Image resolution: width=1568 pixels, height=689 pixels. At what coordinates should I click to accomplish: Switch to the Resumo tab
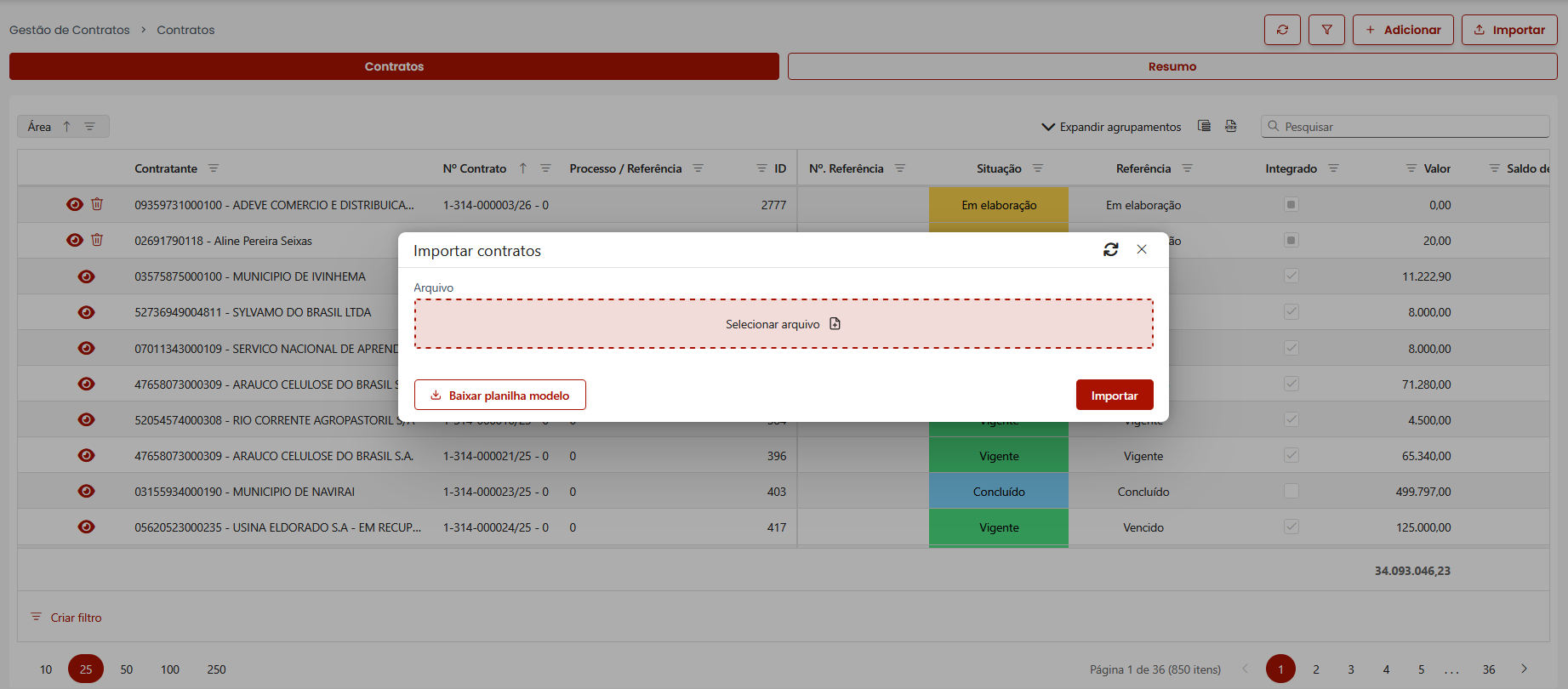pyautogui.click(x=1172, y=66)
